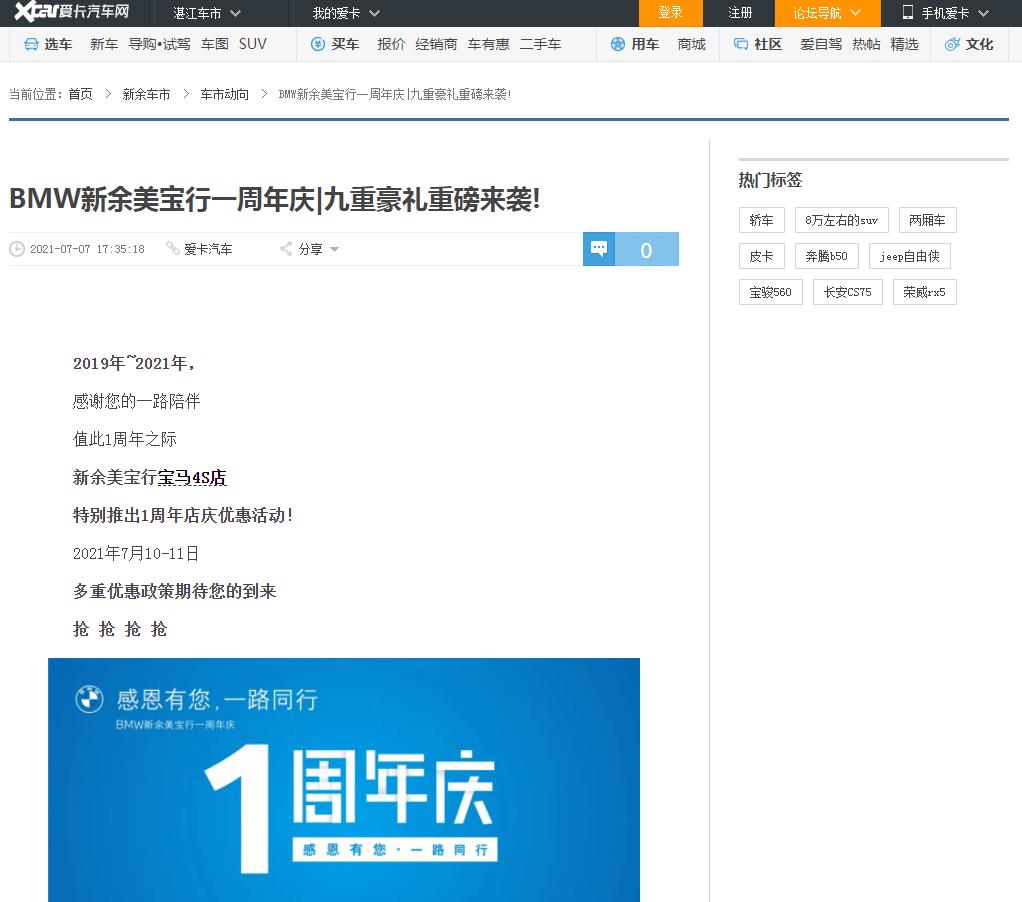Select the 宝骏560 tag

[x=770, y=292]
